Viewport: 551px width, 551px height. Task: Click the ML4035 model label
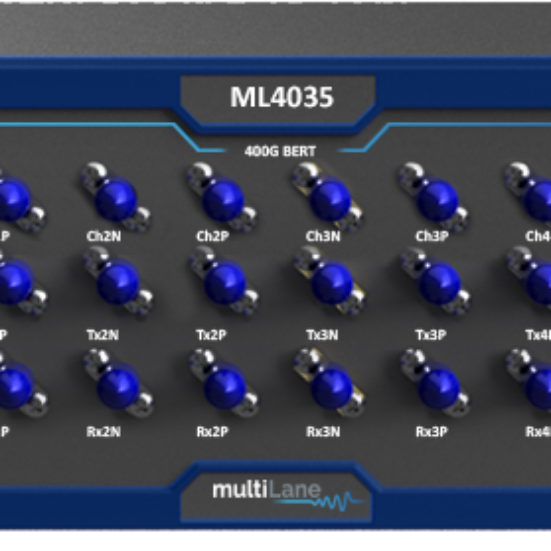[281, 97]
